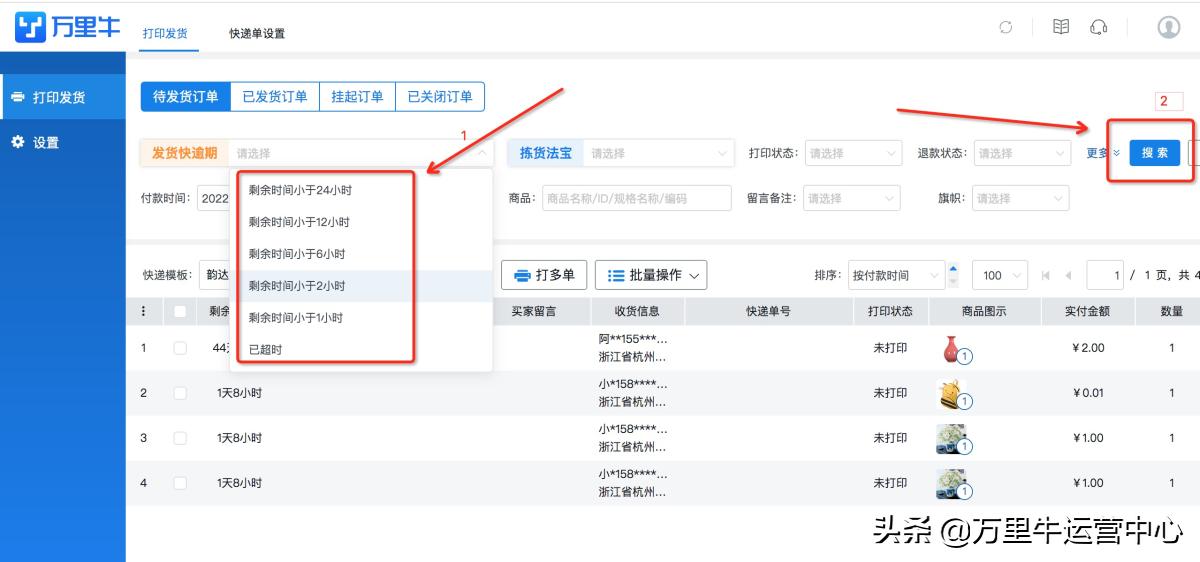Select the 已关闭订单 tab
This screenshot has width=1200, height=562.
pos(440,97)
